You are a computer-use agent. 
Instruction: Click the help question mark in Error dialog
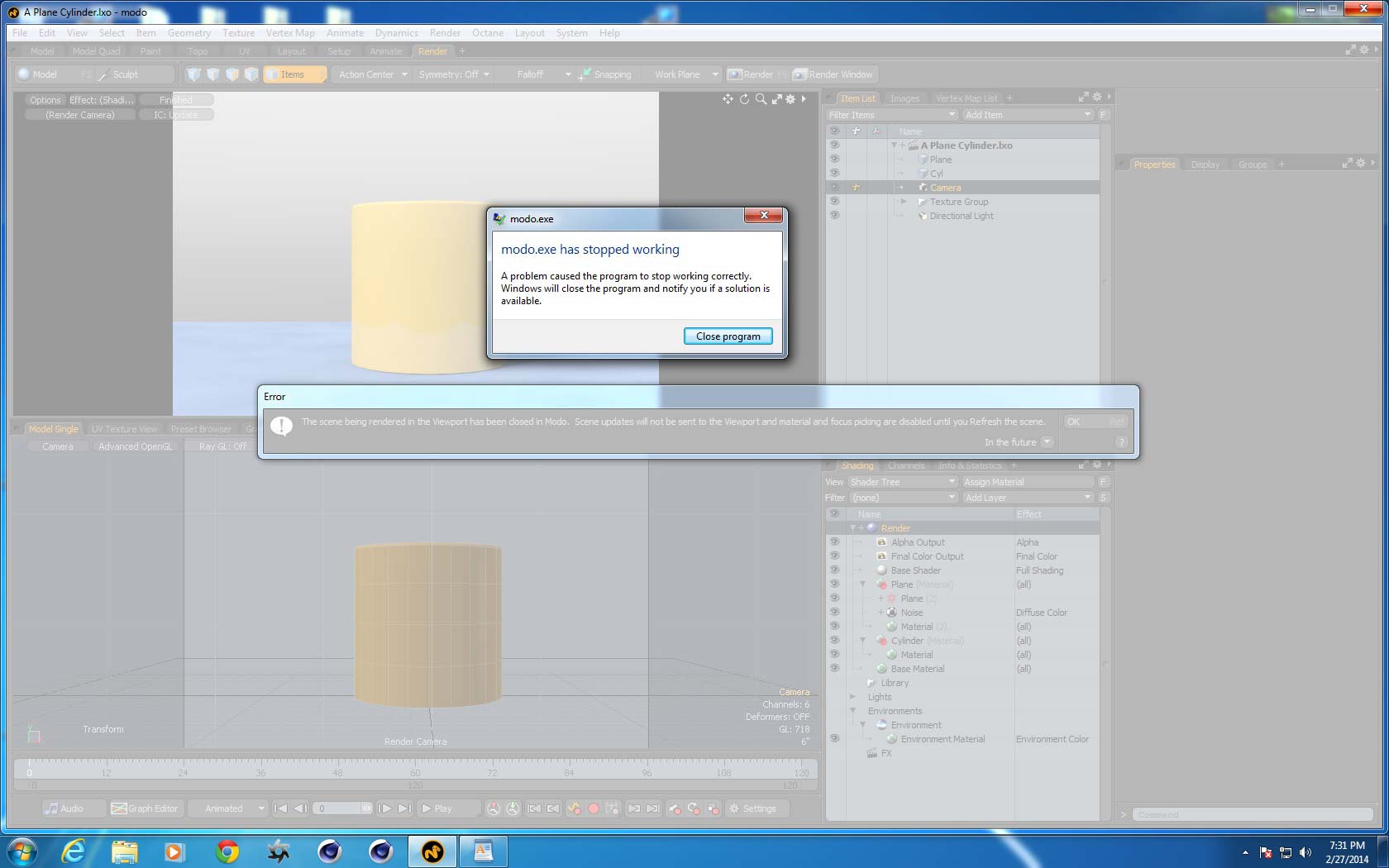(1121, 442)
